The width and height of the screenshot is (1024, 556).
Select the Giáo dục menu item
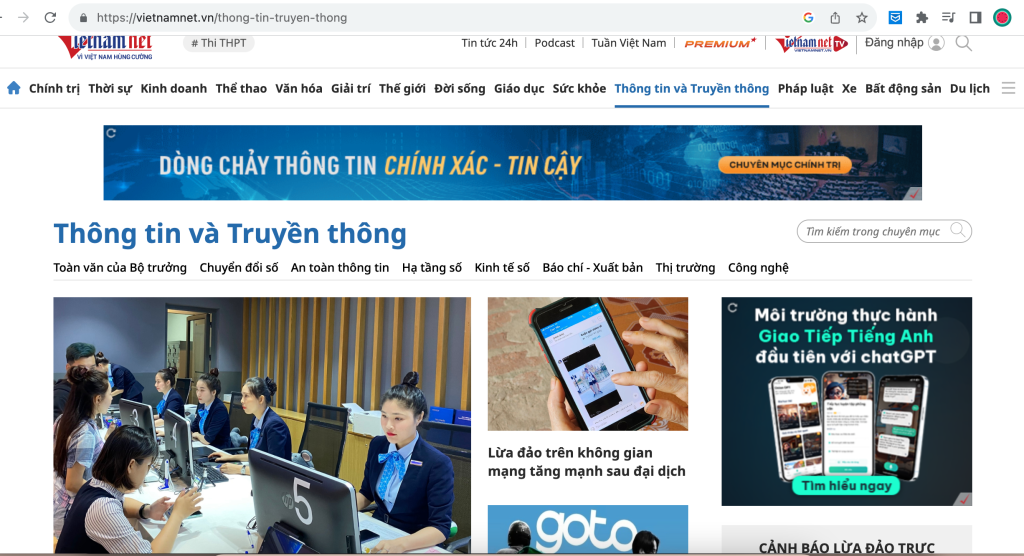[519, 88]
